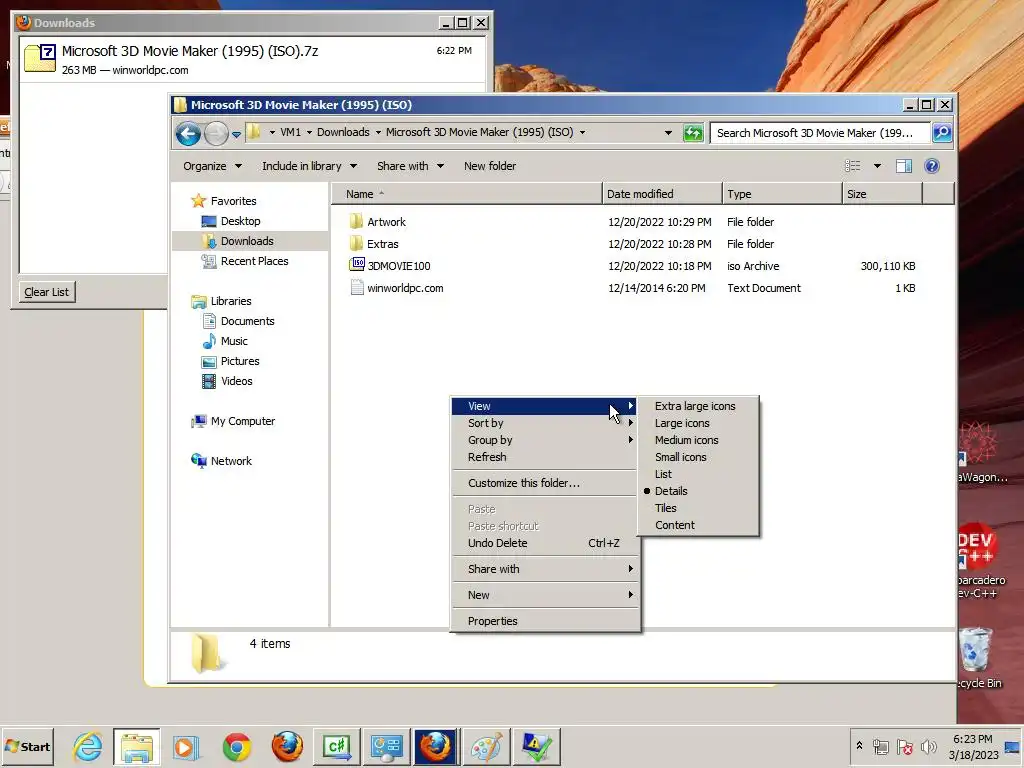The image size is (1024, 768).
Task: Sort by the Size column header
Action: (x=882, y=194)
